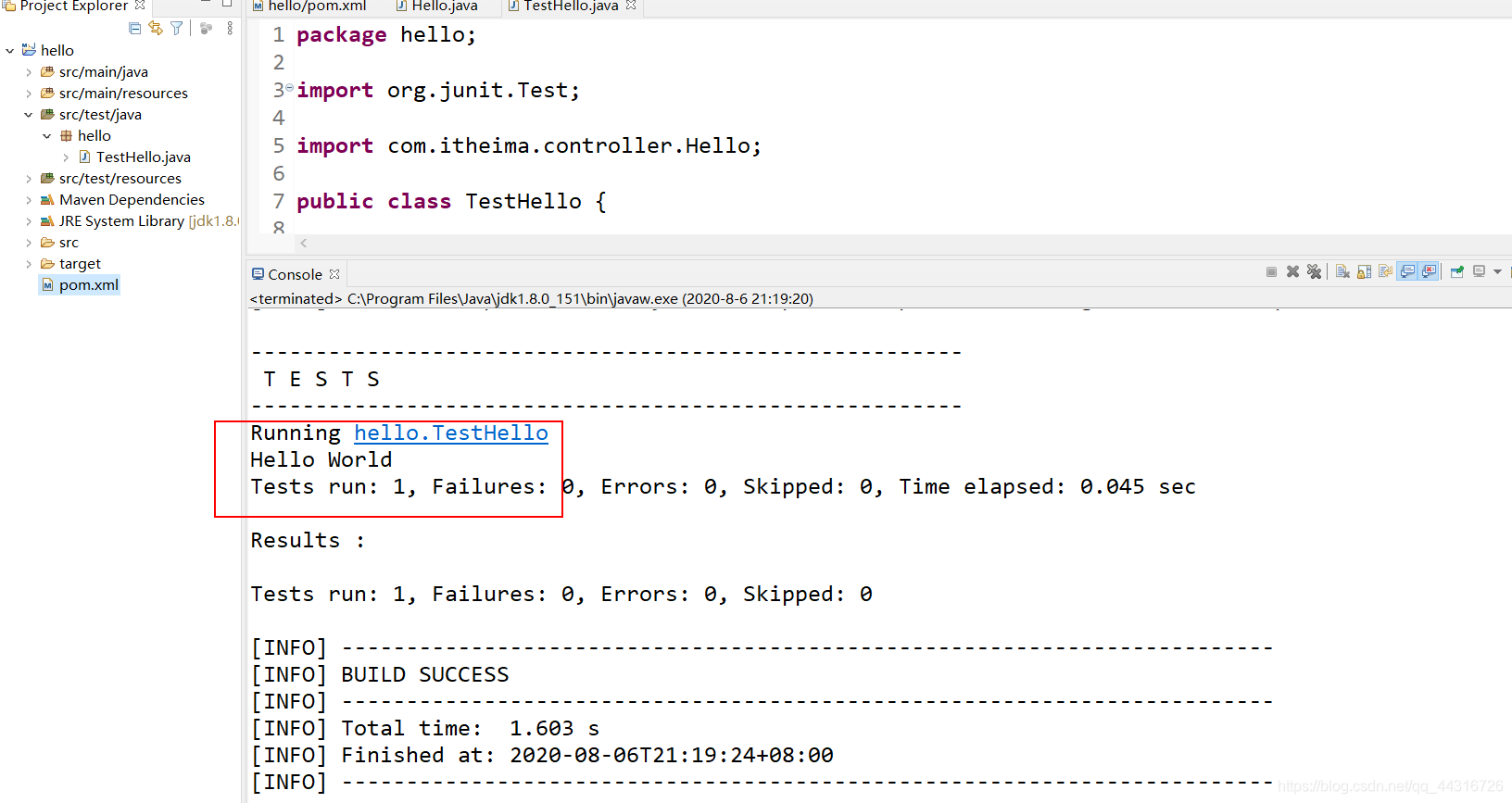1512x803 pixels.
Task: Open the console selection dropdown arrow
Action: click(1497, 271)
